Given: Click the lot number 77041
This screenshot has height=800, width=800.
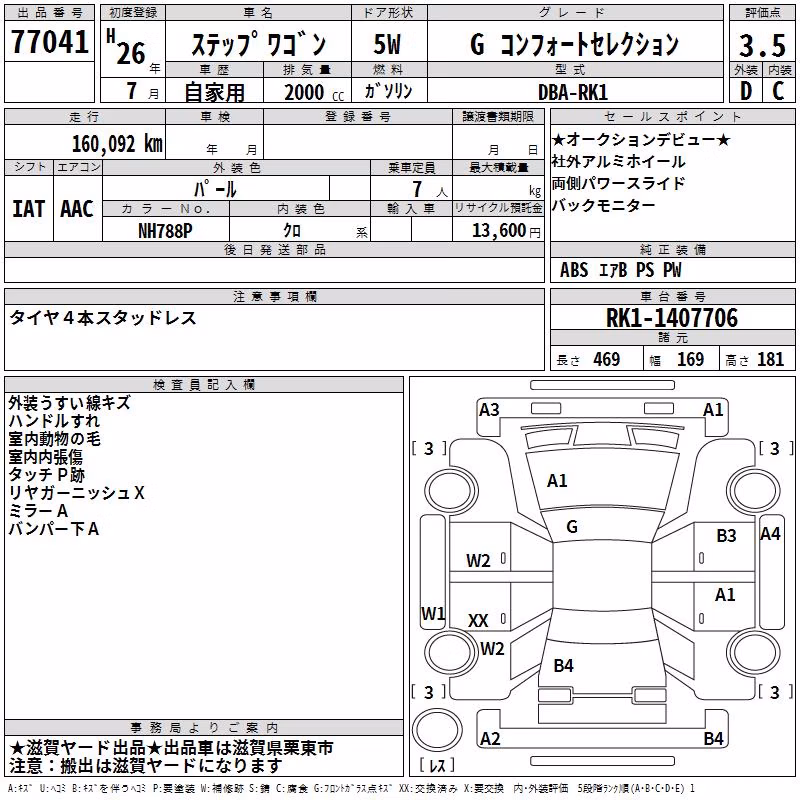Looking at the screenshot, I should point(49,41).
